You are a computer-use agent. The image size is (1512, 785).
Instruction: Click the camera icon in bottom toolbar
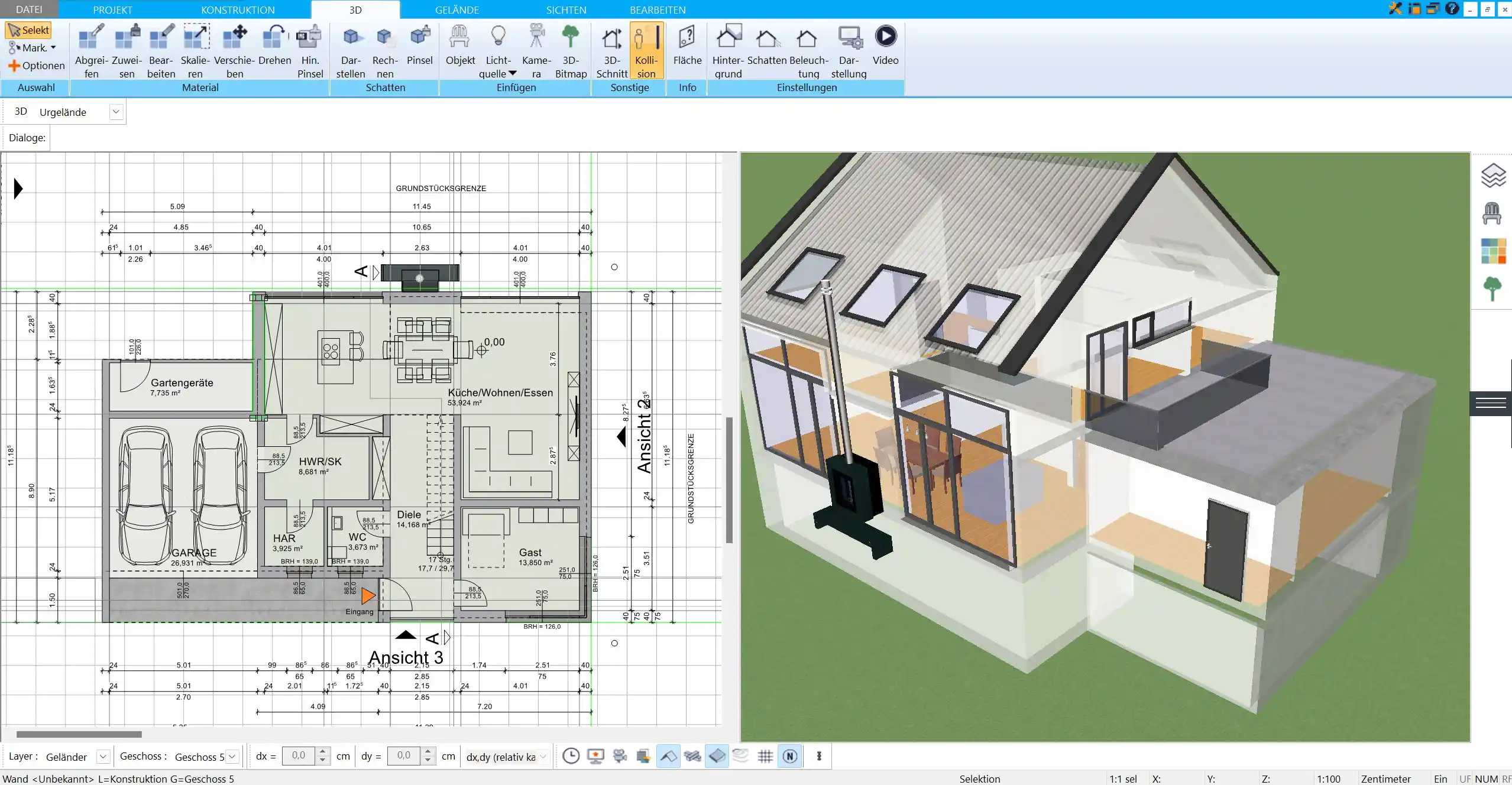620,756
